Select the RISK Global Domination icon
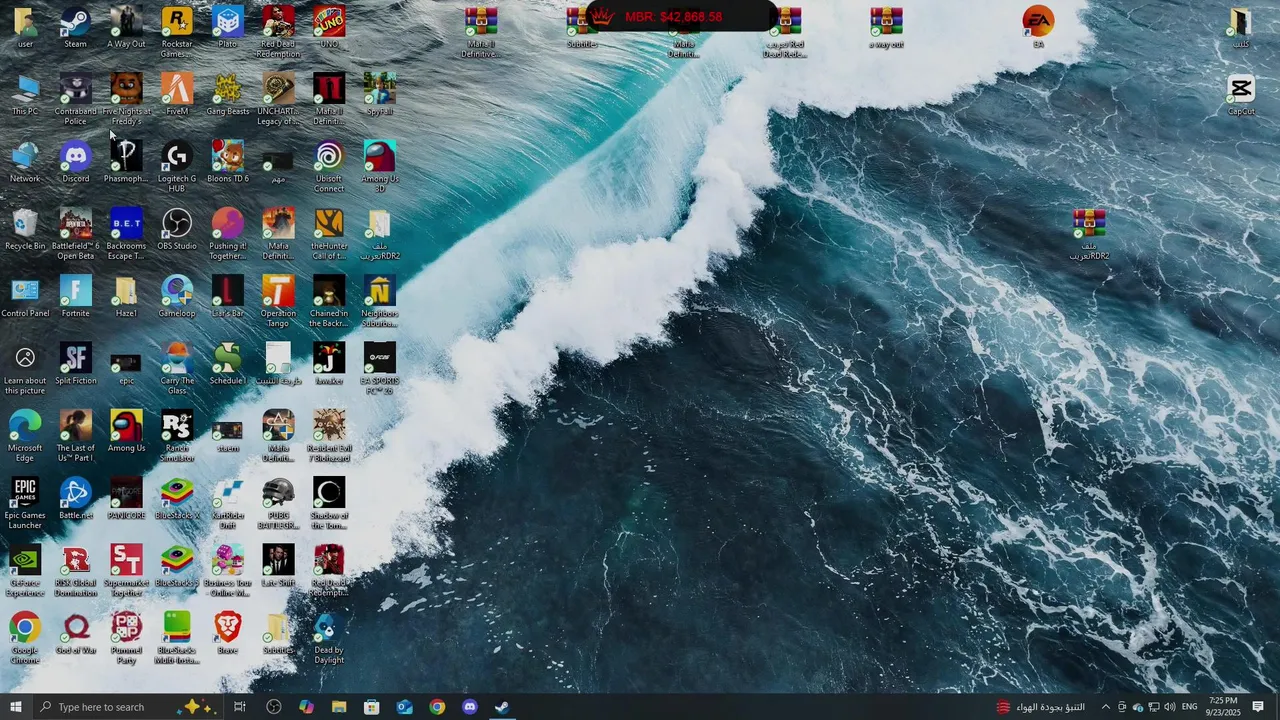This screenshot has height=720, width=1280. click(75, 571)
